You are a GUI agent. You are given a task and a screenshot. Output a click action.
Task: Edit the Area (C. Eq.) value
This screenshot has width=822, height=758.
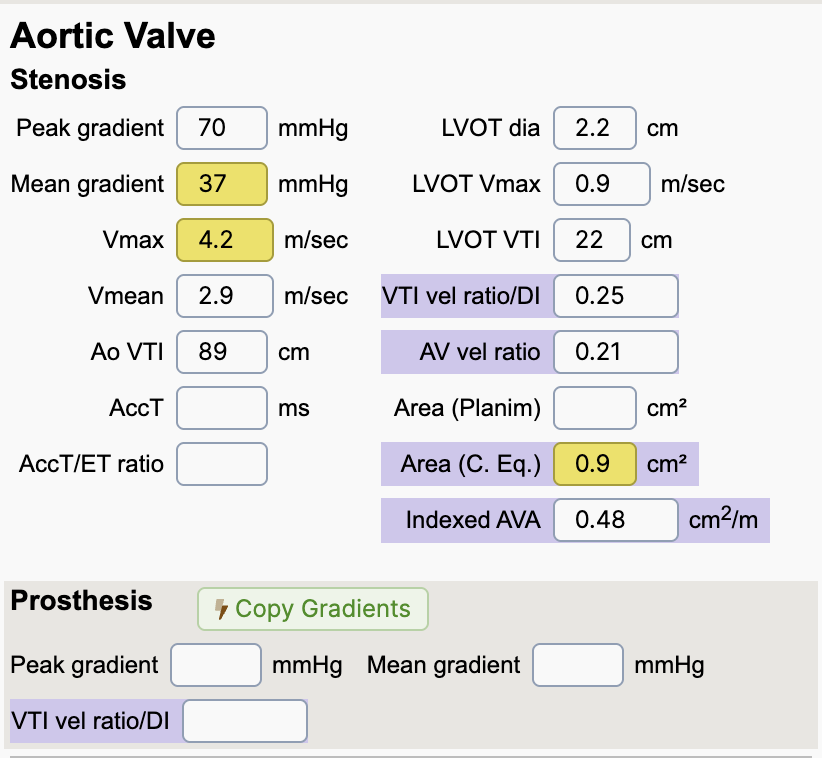(594, 464)
